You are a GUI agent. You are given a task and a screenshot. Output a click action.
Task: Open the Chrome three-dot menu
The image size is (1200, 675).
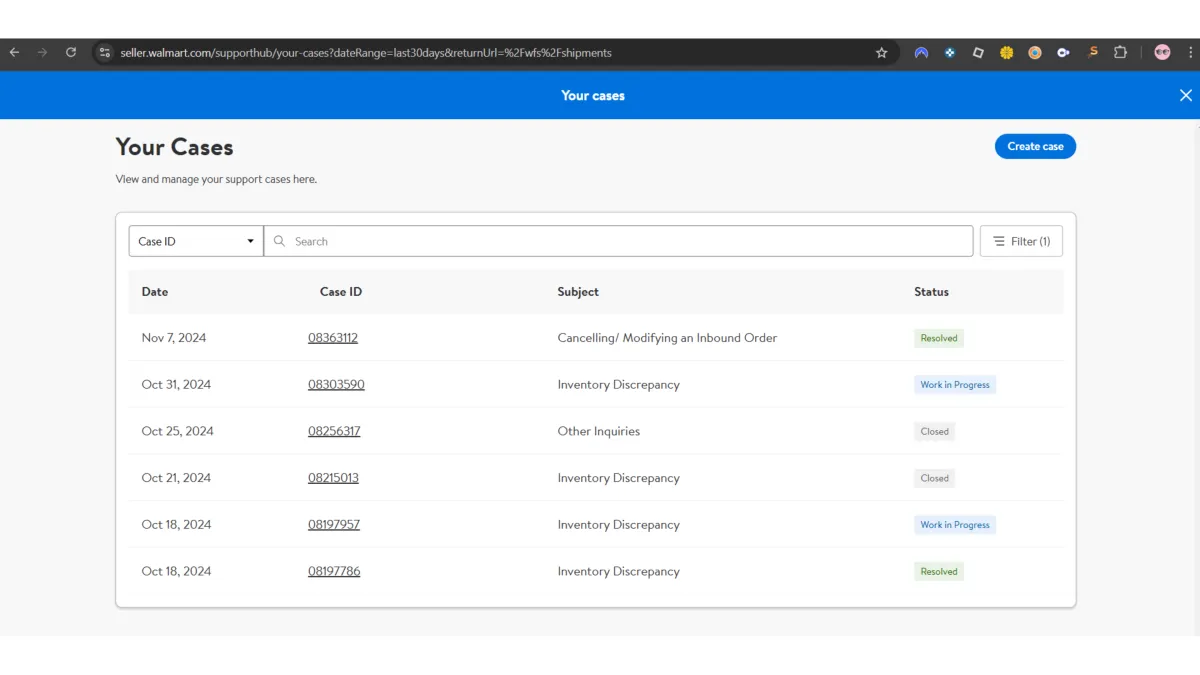[1189, 53]
